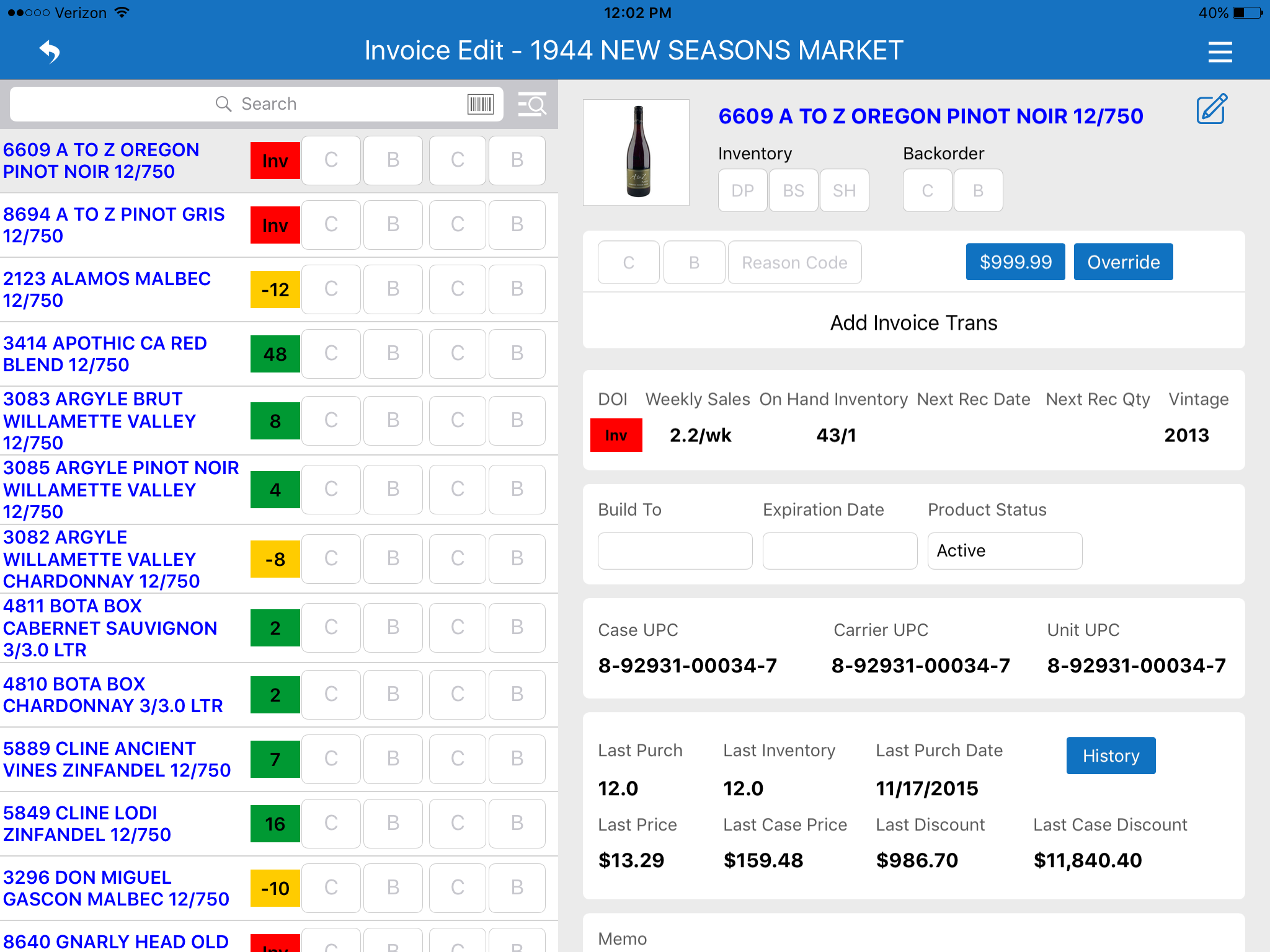Image resolution: width=1270 pixels, height=952 pixels.
Task: Open the Reason Code selector
Action: click(794, 262)
